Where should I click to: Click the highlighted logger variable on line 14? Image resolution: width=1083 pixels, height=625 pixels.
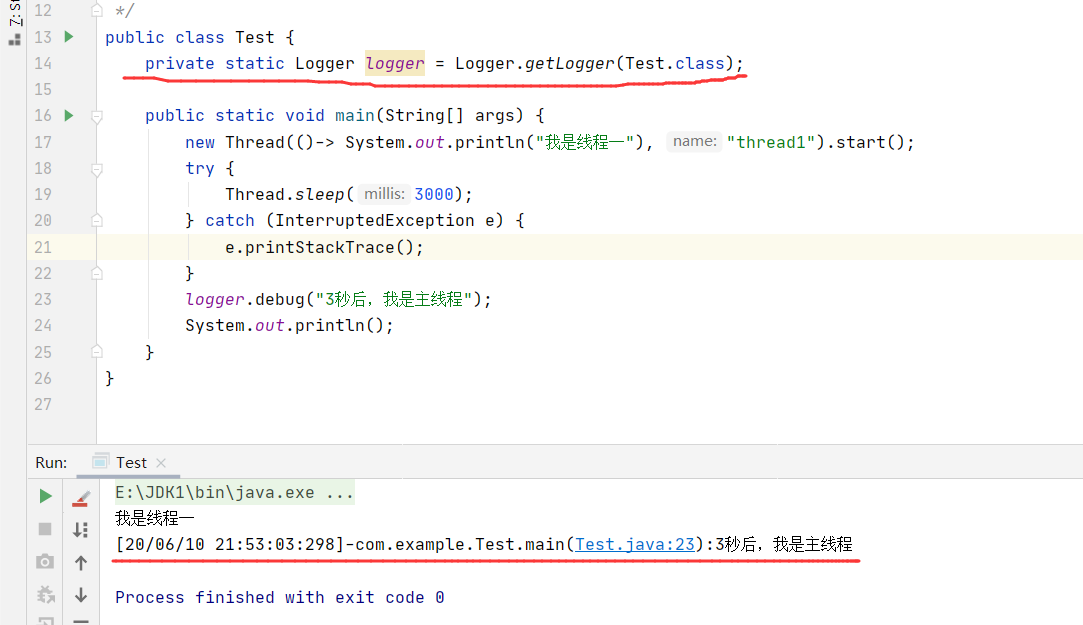tap(394, 64)
